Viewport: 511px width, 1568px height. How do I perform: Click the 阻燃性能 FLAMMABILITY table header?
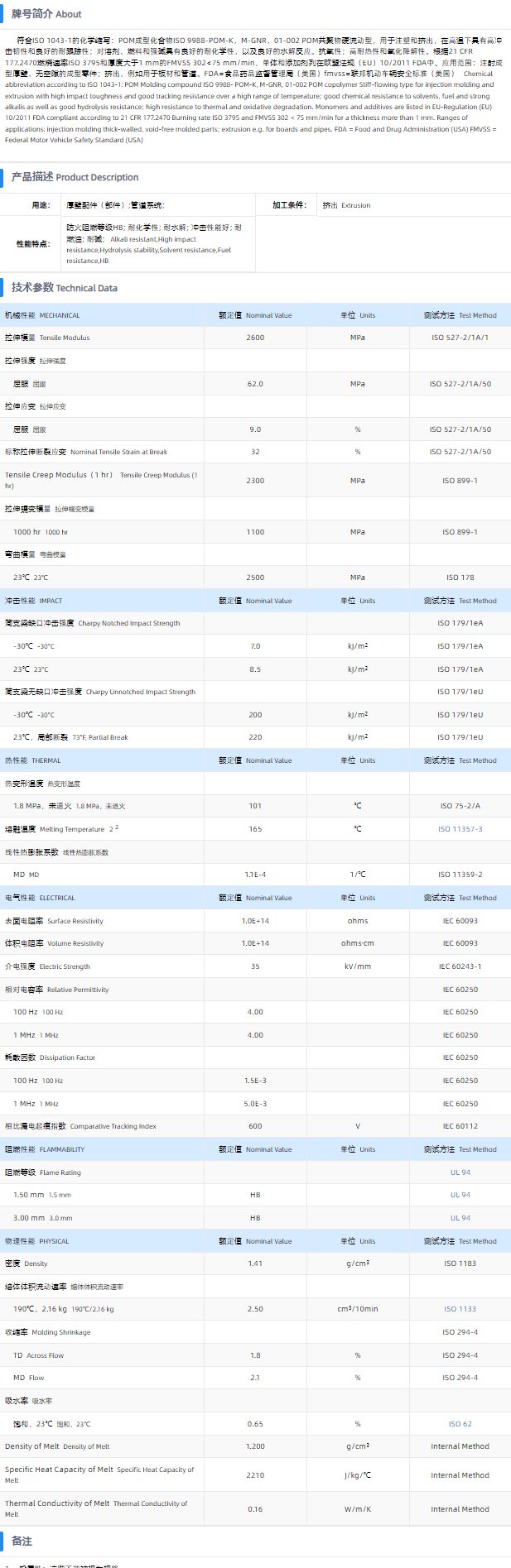45,1149
